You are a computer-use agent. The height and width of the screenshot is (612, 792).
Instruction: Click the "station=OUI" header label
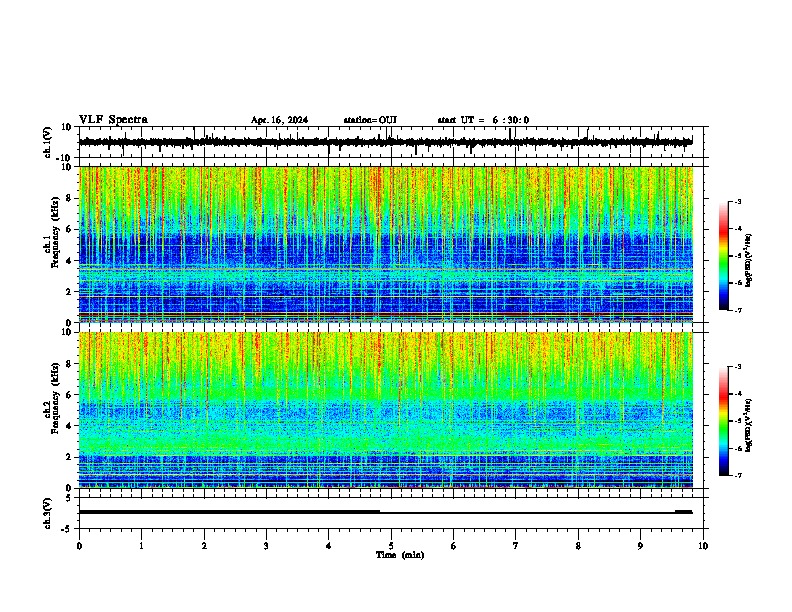(x=370, y=120)
